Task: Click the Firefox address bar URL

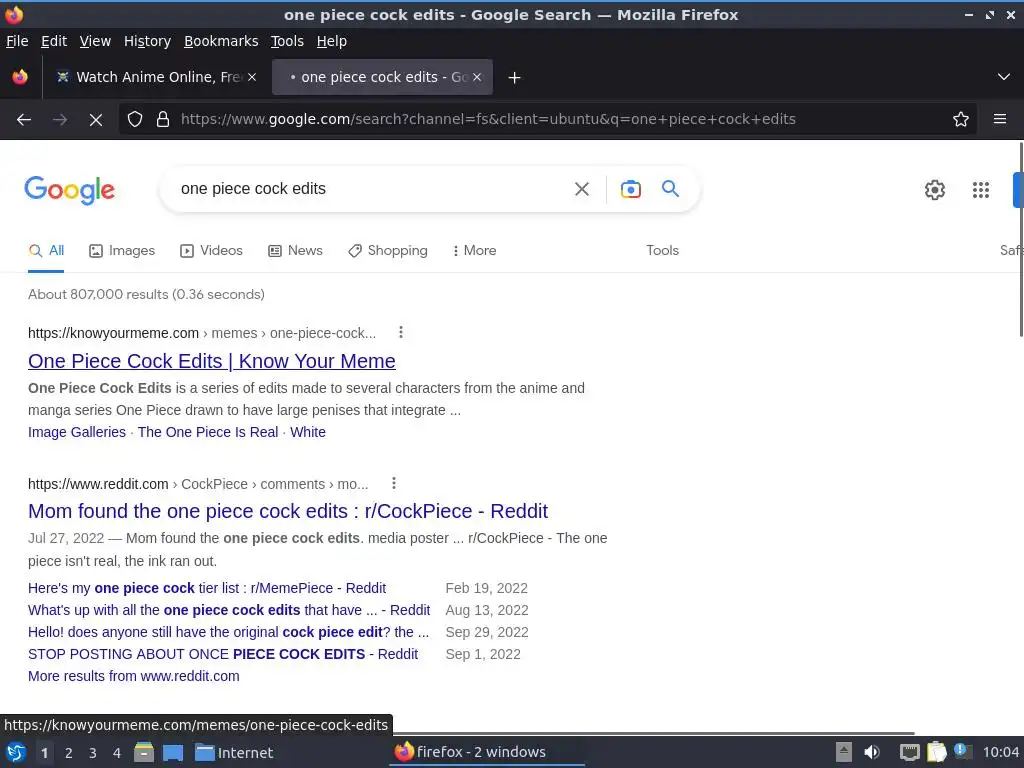Action: pos(488,120)
